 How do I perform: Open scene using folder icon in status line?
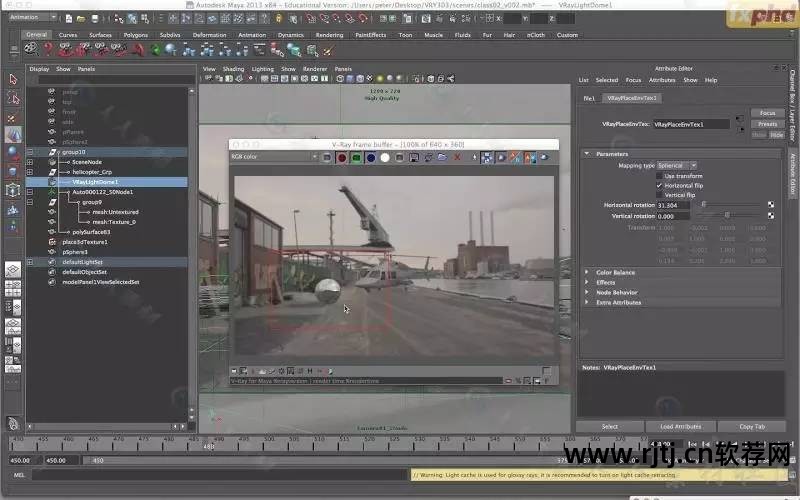click(x=81, y=18)
